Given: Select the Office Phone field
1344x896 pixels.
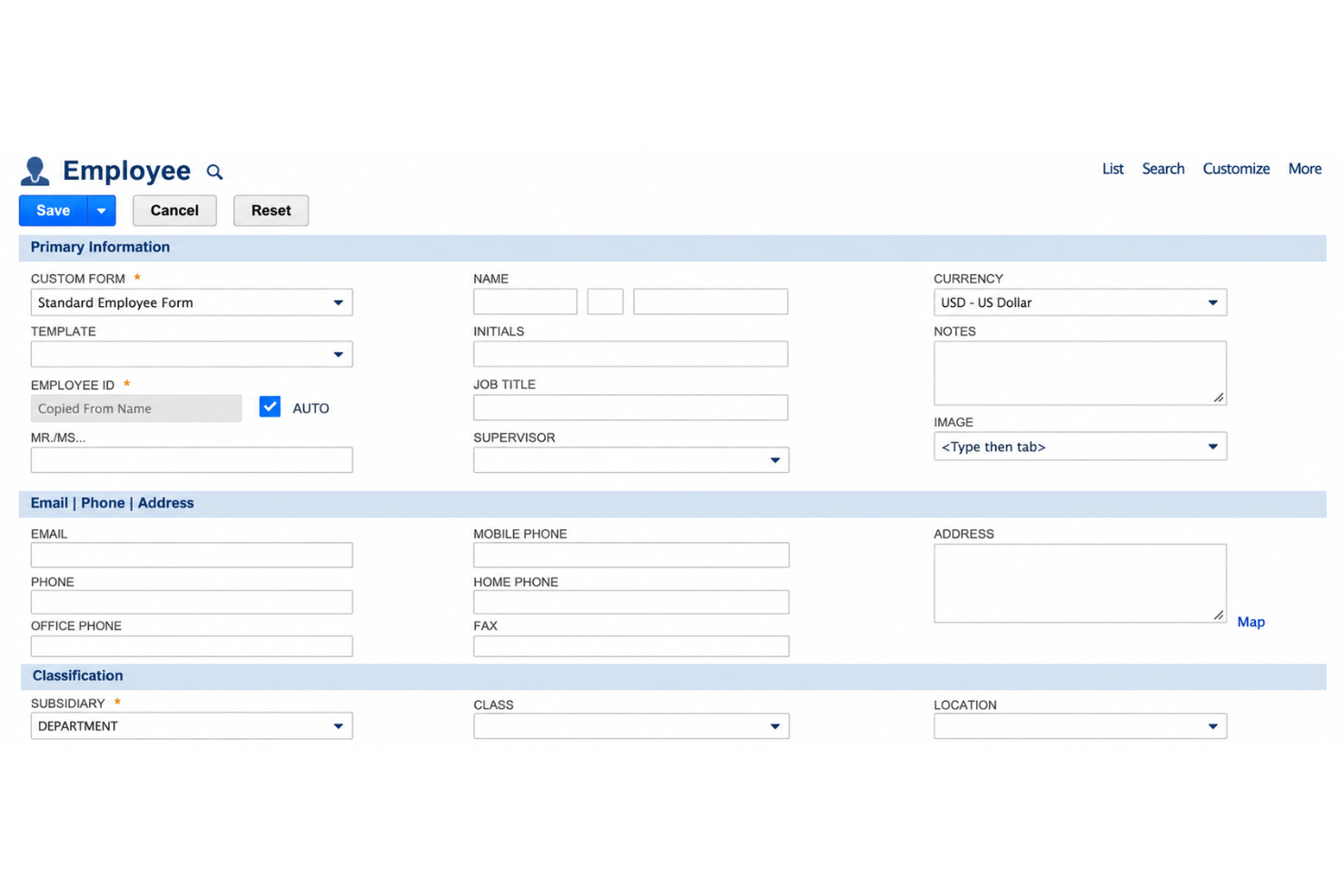Looking at the screenshot, I should 192,646.
